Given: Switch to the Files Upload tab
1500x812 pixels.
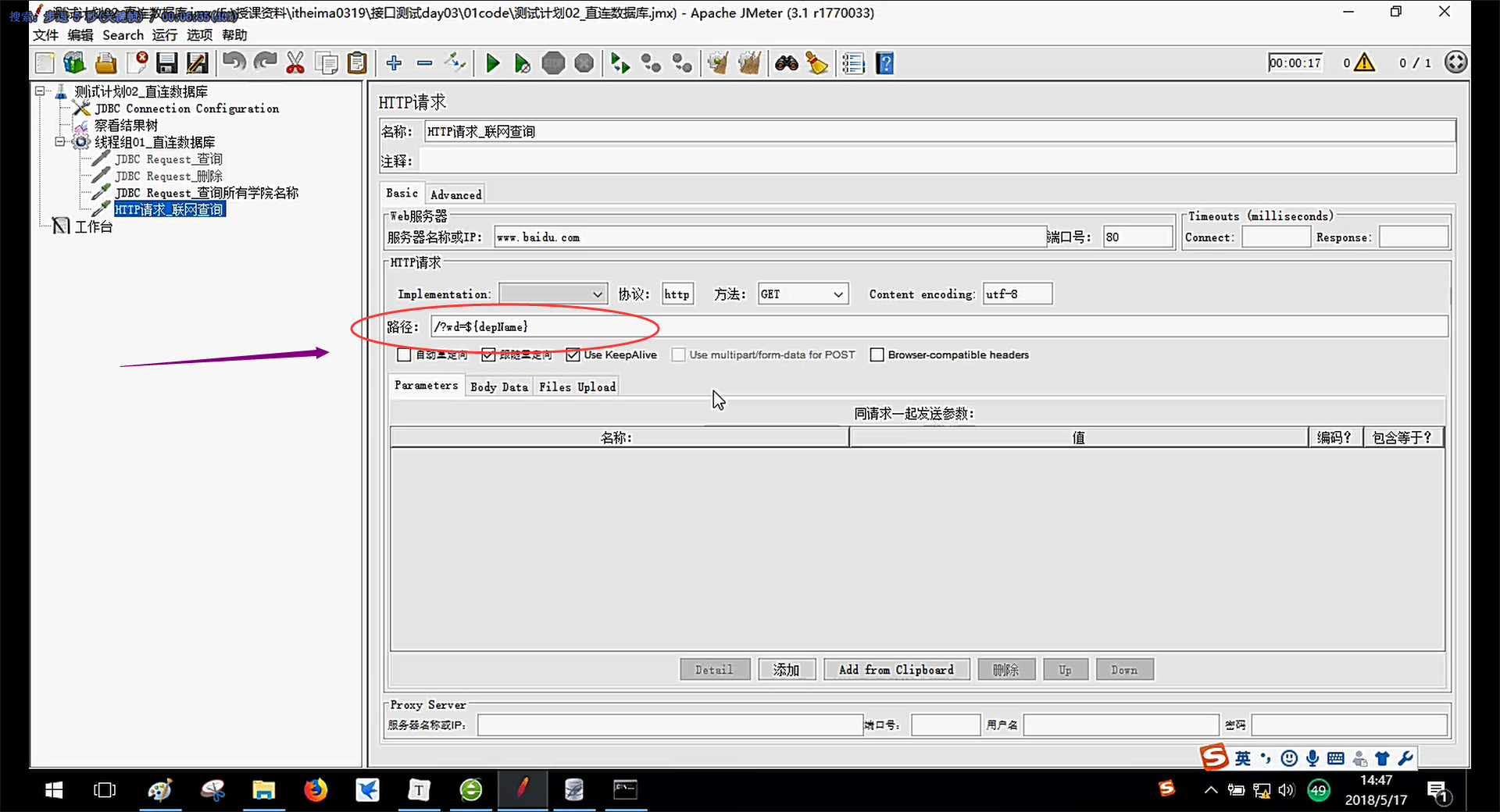Looking at the screenshot, I should tap(577, 387).
